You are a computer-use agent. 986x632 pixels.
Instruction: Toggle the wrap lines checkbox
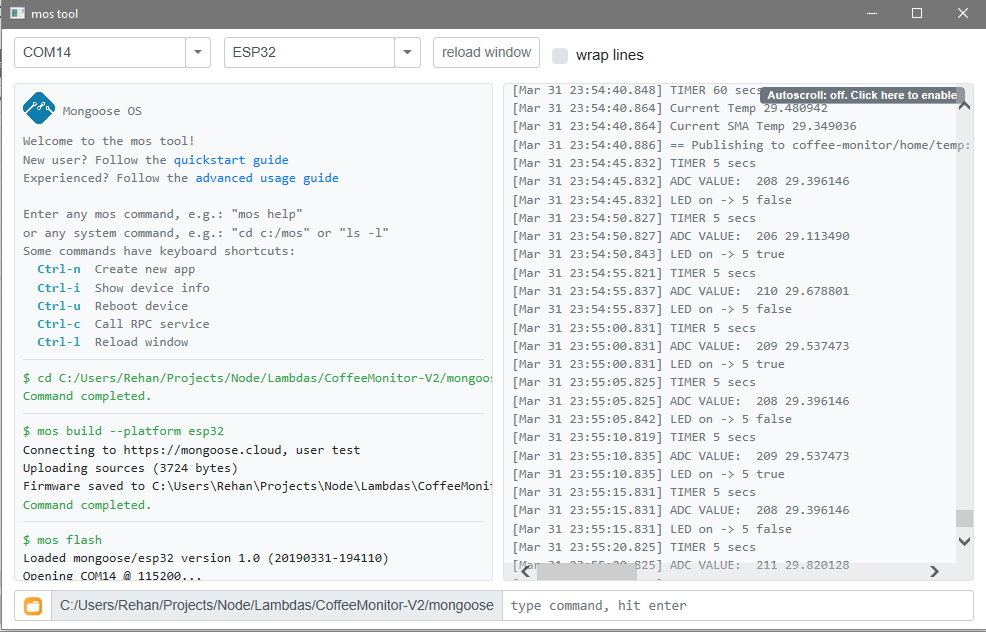pos(560,56)
